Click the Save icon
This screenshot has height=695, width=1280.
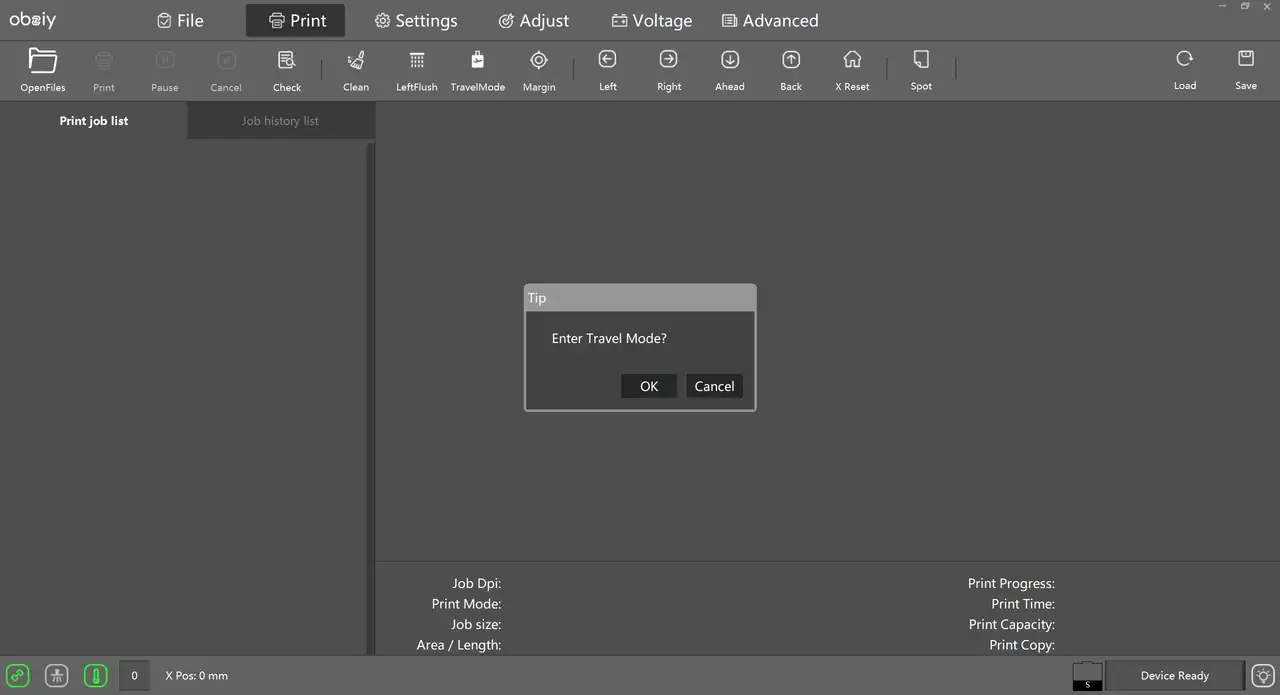(1246, 59)
